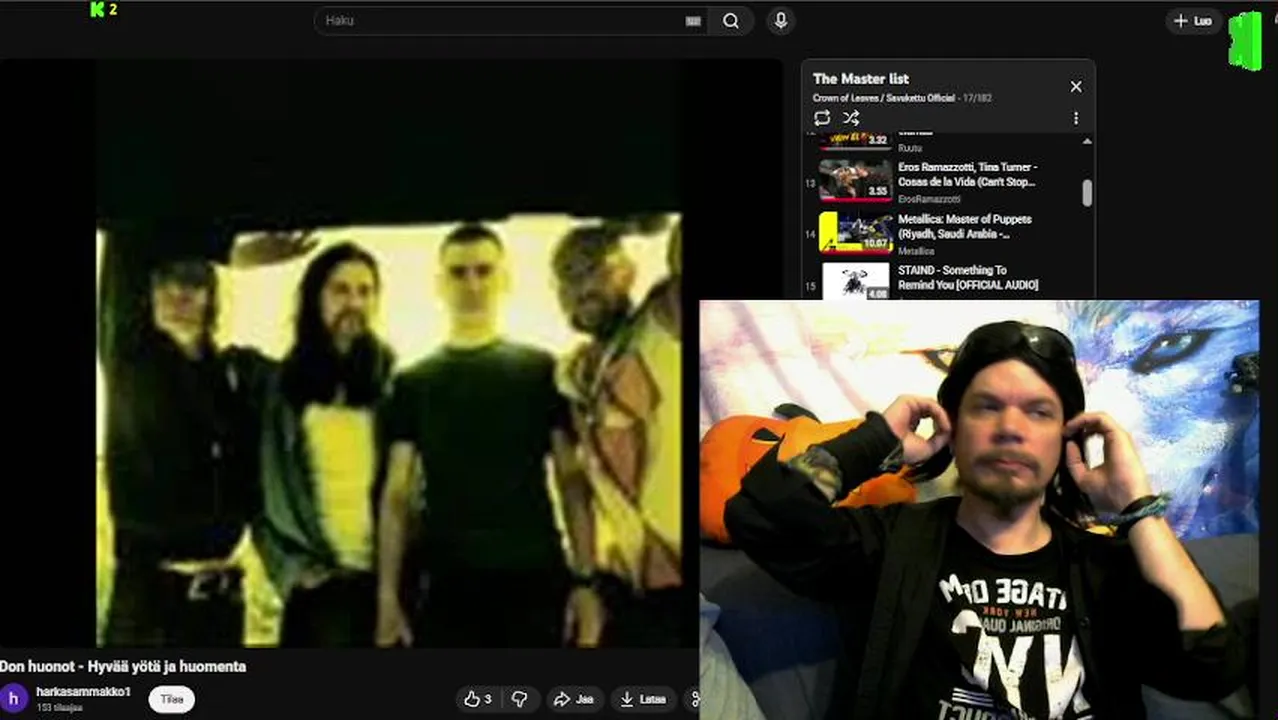1278x720 pixels.
Task: Subscribe with the Tilaa button
Action: pyautogui.click(x=172, y=699)
